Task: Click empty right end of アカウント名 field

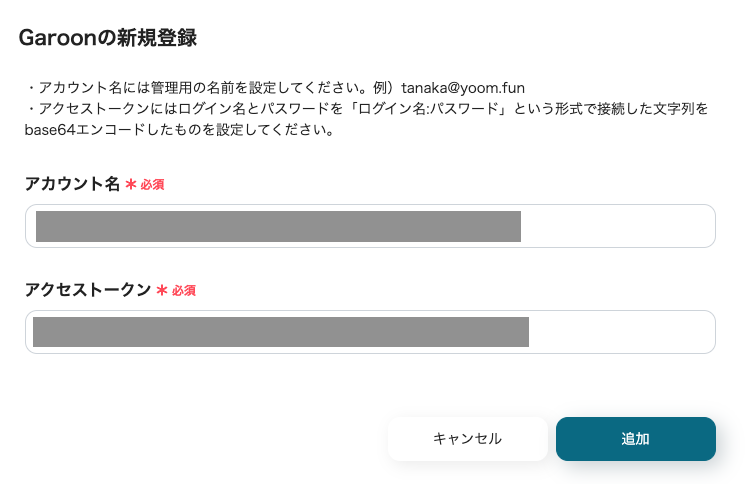Action: point(620,226)
